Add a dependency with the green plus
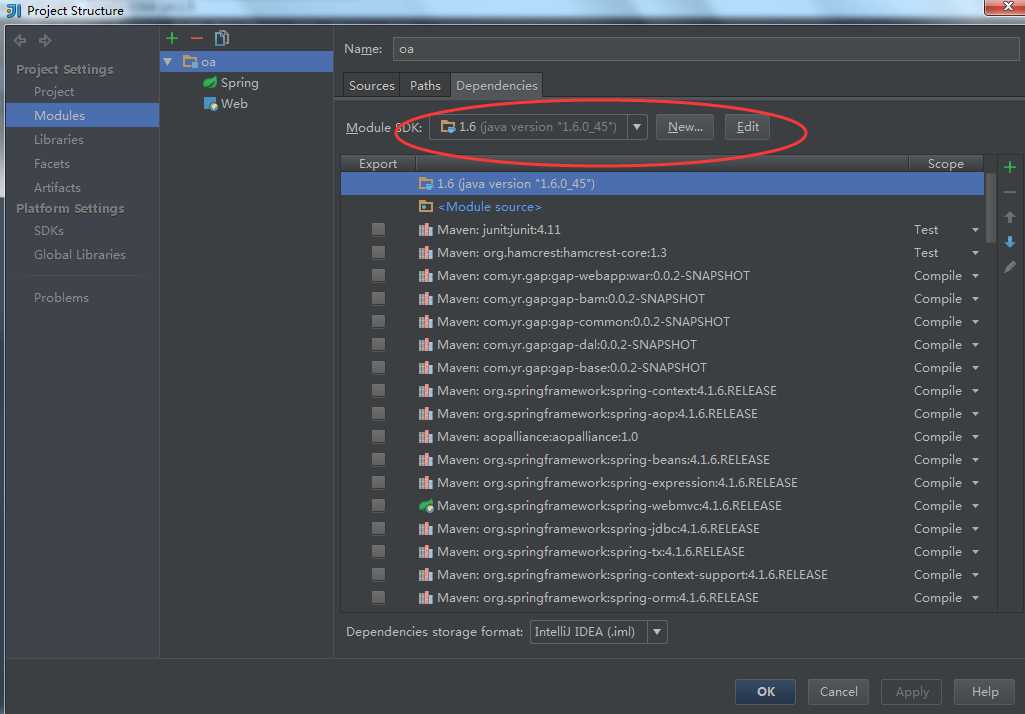The height and width of the screenshot is (714, 1025). pyautogui.click(x=1010, y=167)
